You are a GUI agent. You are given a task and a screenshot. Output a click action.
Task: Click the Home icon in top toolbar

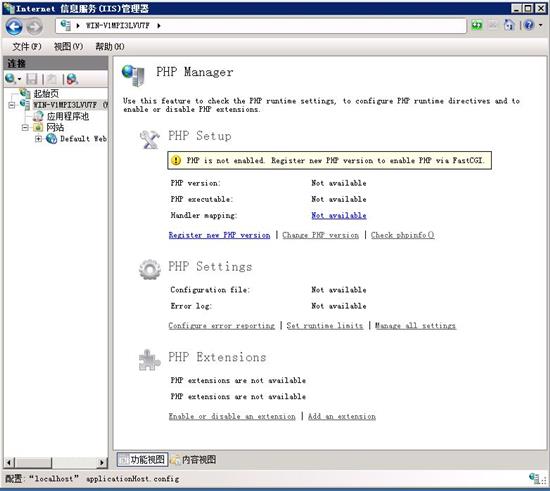(509, 25)
